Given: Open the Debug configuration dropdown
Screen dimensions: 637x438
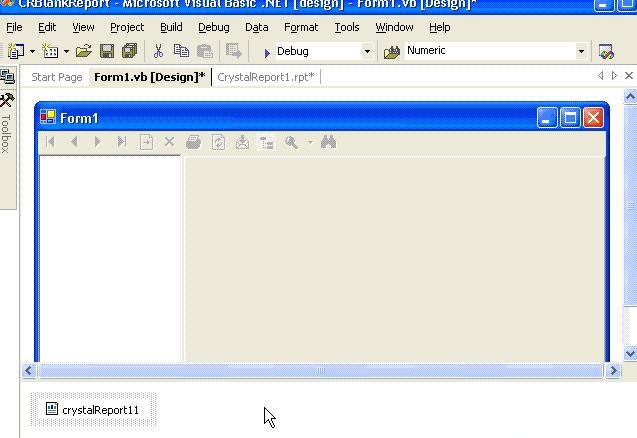Looking at the screenshot, I should click(367, 51).
